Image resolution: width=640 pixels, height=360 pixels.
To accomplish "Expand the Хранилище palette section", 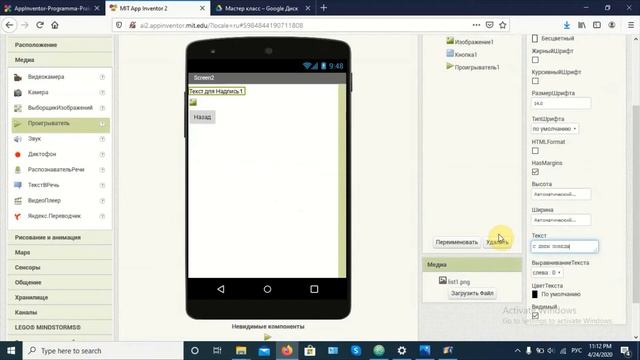I will click(60, 297).
